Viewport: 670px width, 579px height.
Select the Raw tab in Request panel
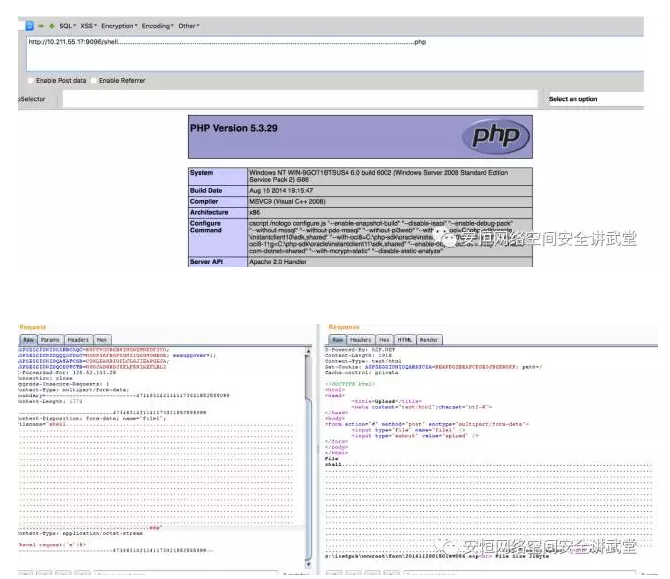coord(28,340)
